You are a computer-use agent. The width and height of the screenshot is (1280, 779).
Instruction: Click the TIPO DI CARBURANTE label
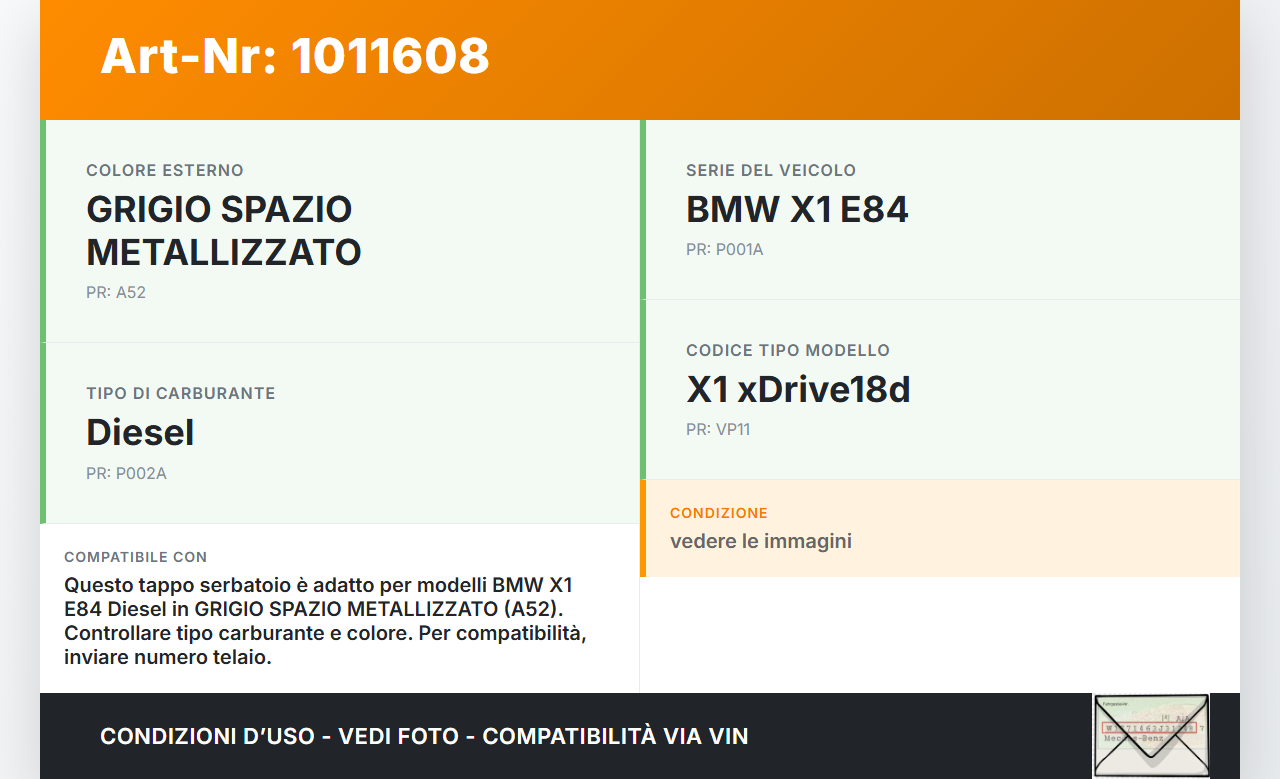pyautogui.click(x=181, y=394)
